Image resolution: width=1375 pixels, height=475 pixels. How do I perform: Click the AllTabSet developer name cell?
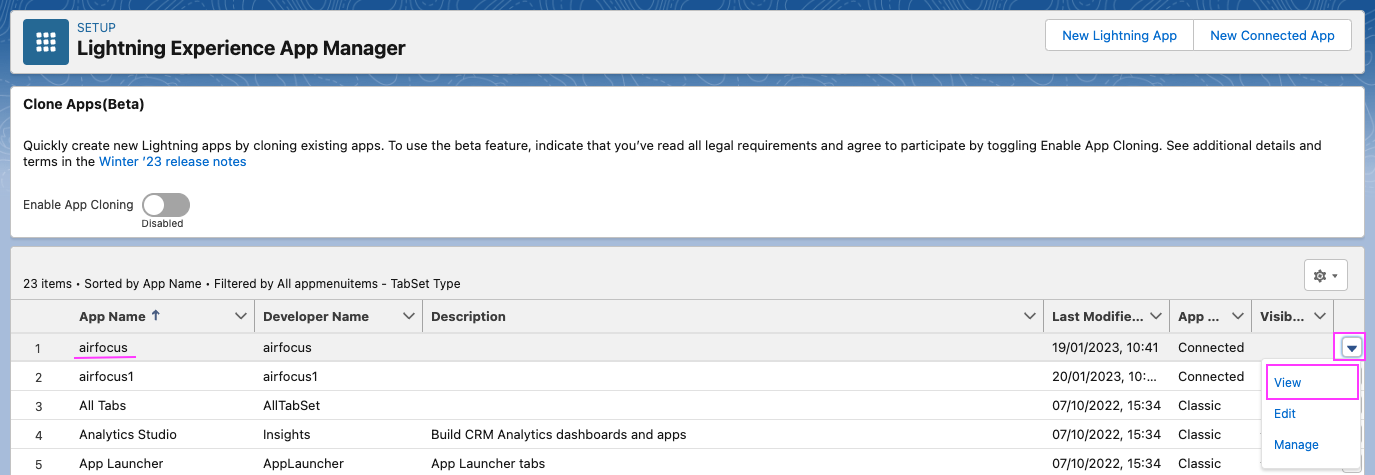pos(291,406)
